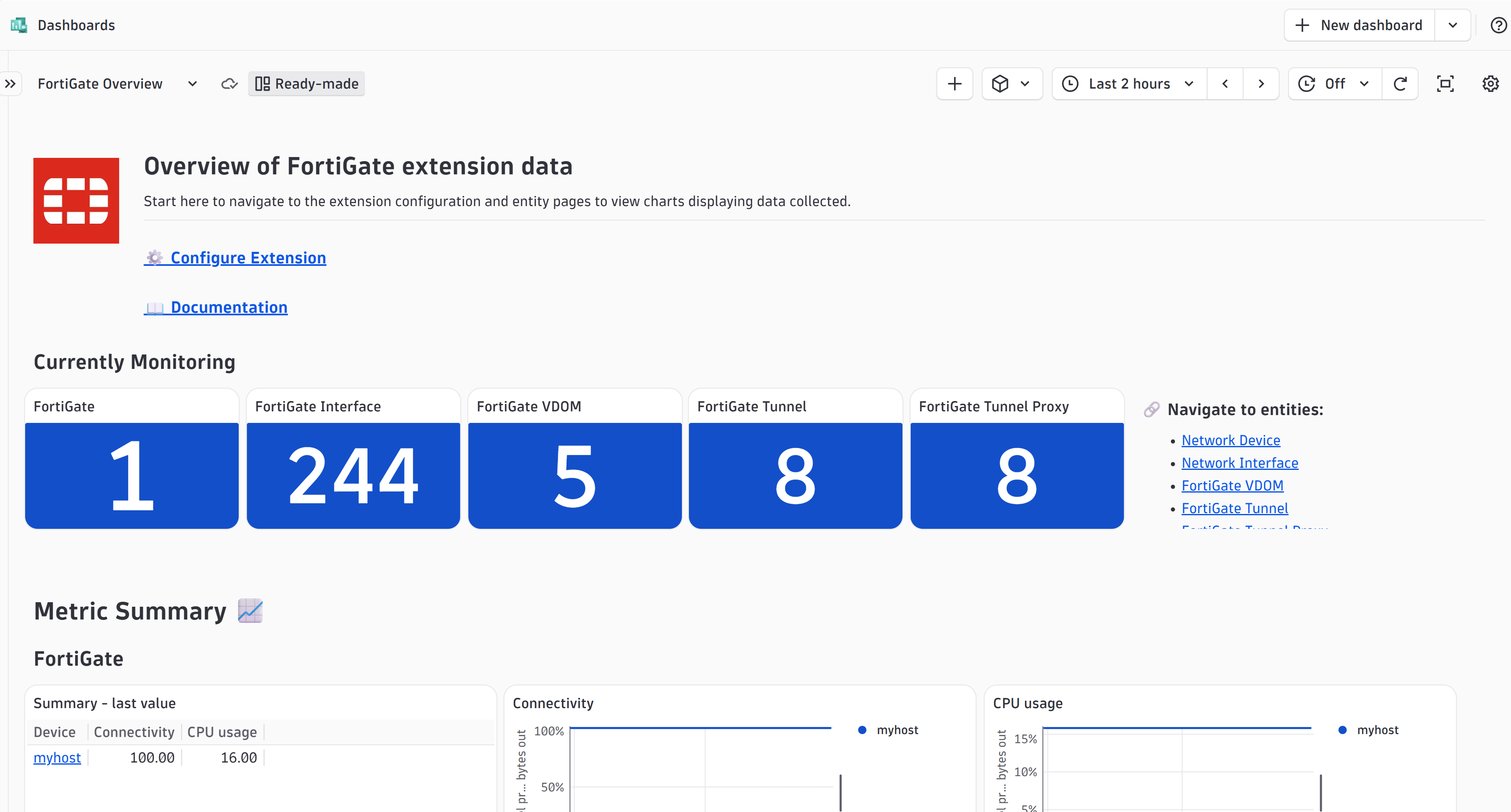Image resolution: width=1511 pixels, height=812 pixels.
Task: Click the Summary - last value tile title
Action: (104, 703)
